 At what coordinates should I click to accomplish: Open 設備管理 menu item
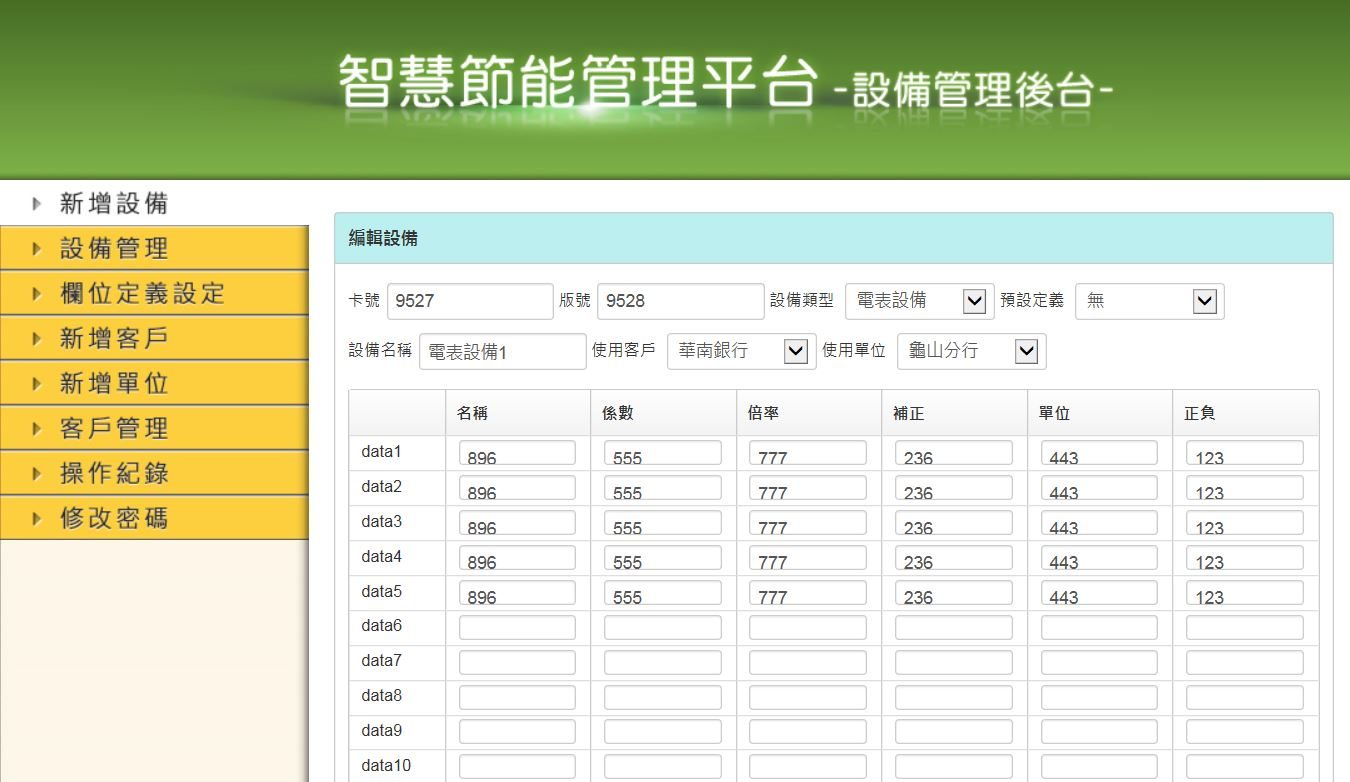click(x=154, y=248)
